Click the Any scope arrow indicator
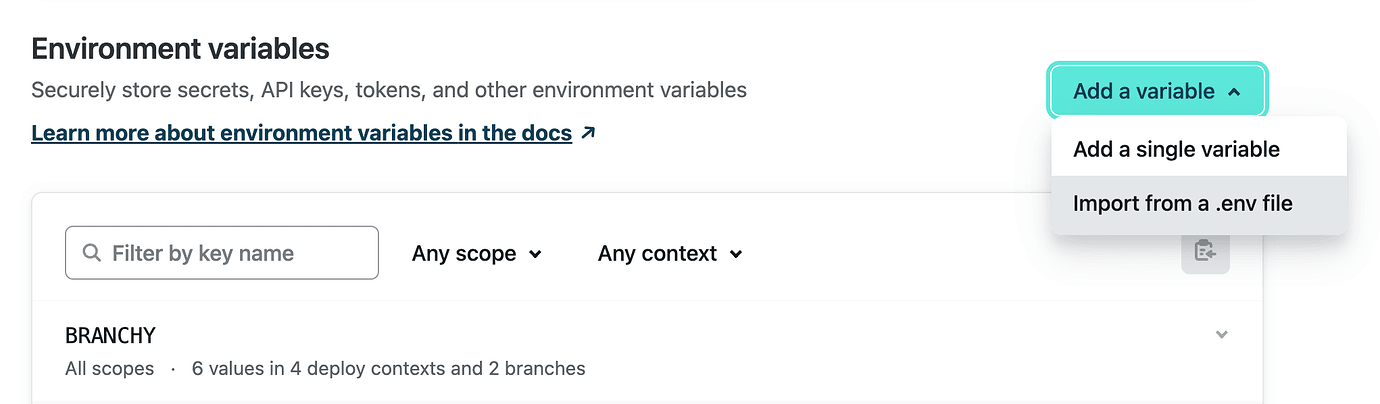1380x404 pixels. 535,254
